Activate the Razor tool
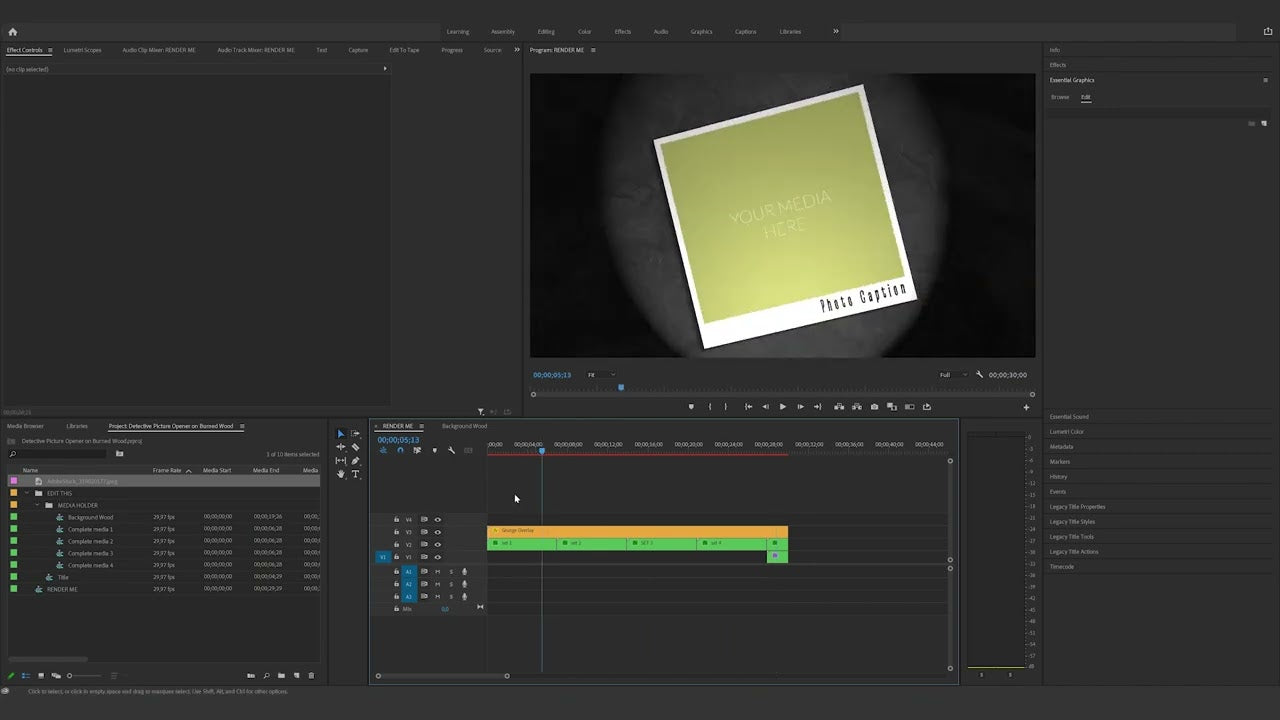Screen dimensions: 1280x720 [x=356, y=446]
